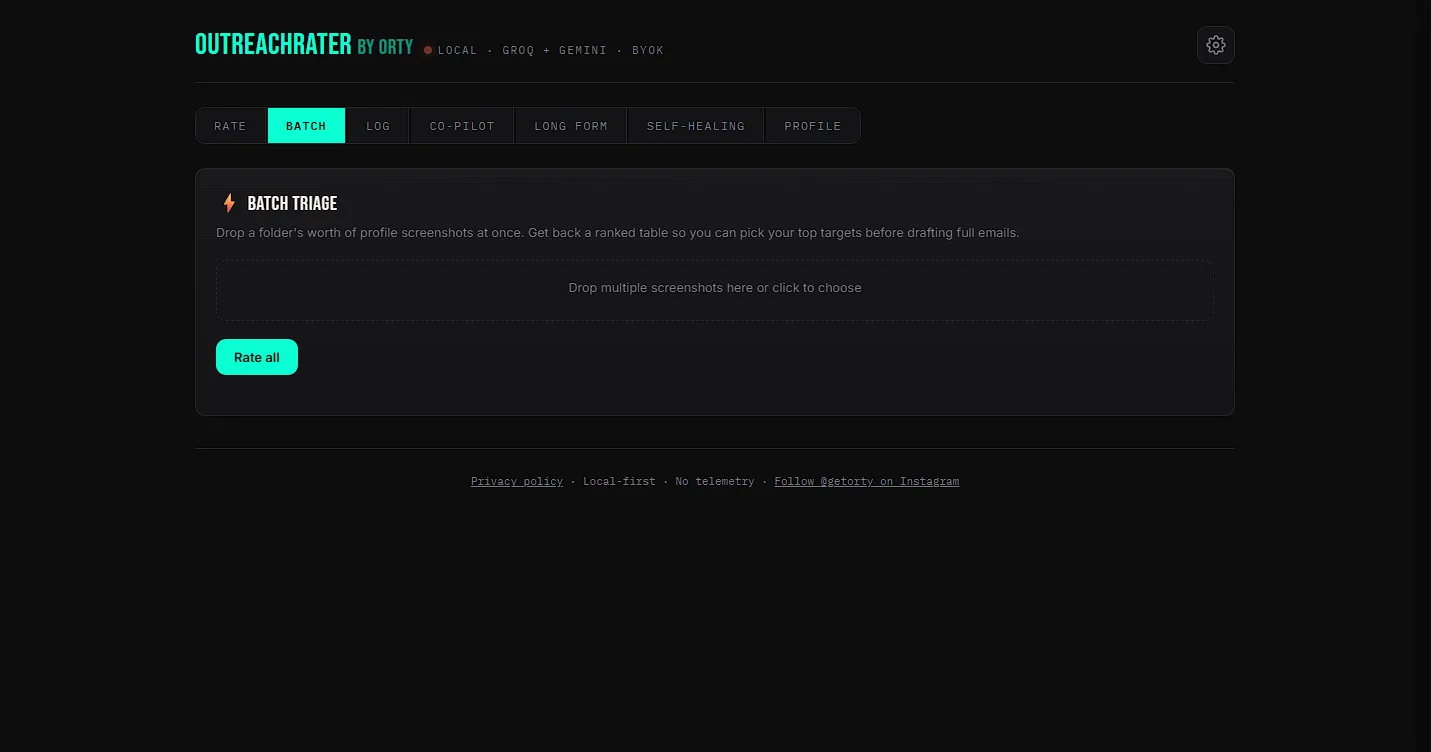The width and height of the screenshot is (1431, 752).
Task: Open the LOG tab
Action: point(378,126)
